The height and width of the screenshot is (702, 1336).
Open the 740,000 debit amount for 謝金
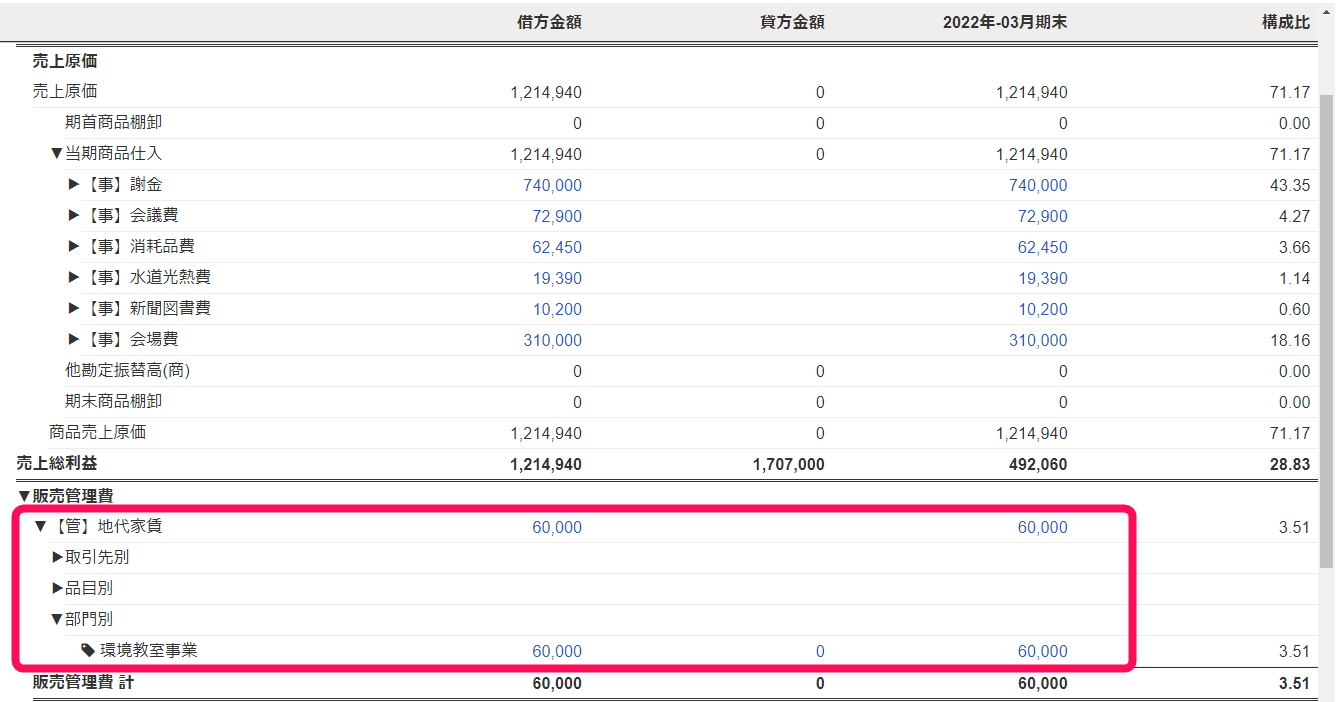[552, 185]
